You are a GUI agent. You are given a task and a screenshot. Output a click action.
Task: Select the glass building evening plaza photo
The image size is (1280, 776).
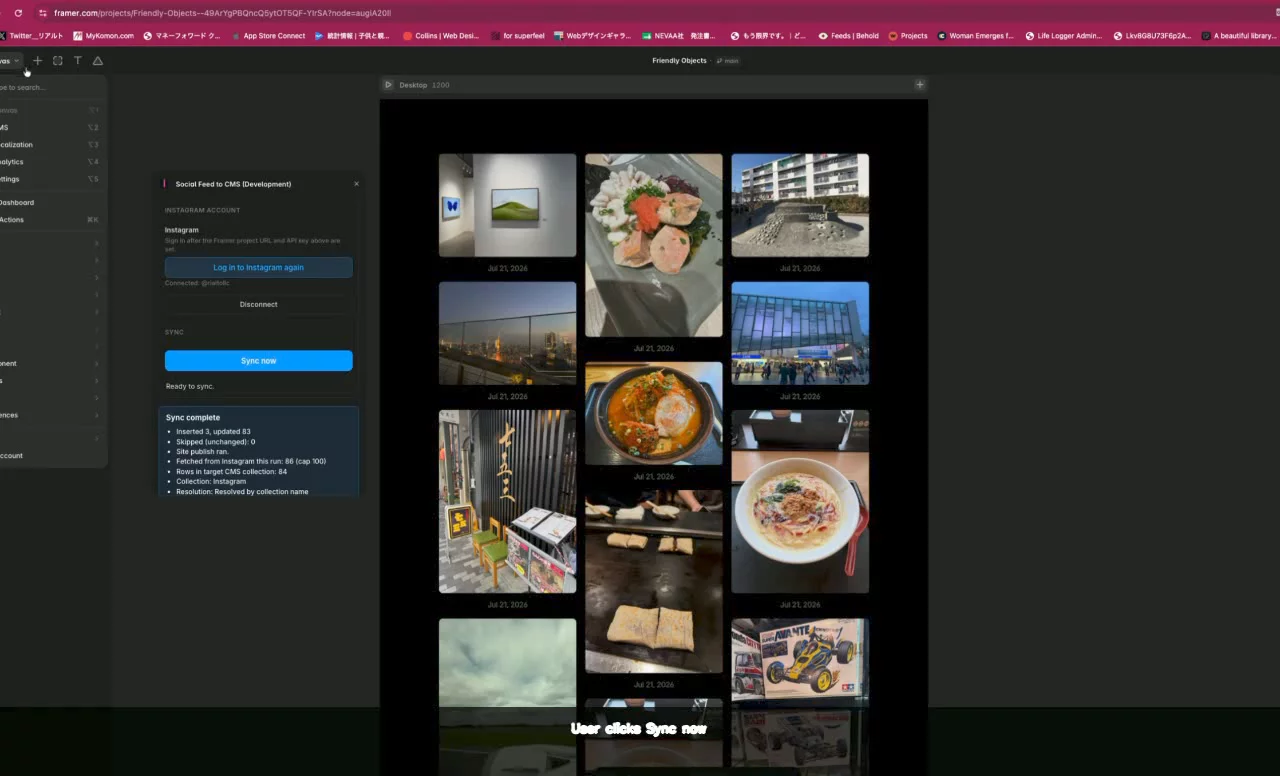(800, 333)
